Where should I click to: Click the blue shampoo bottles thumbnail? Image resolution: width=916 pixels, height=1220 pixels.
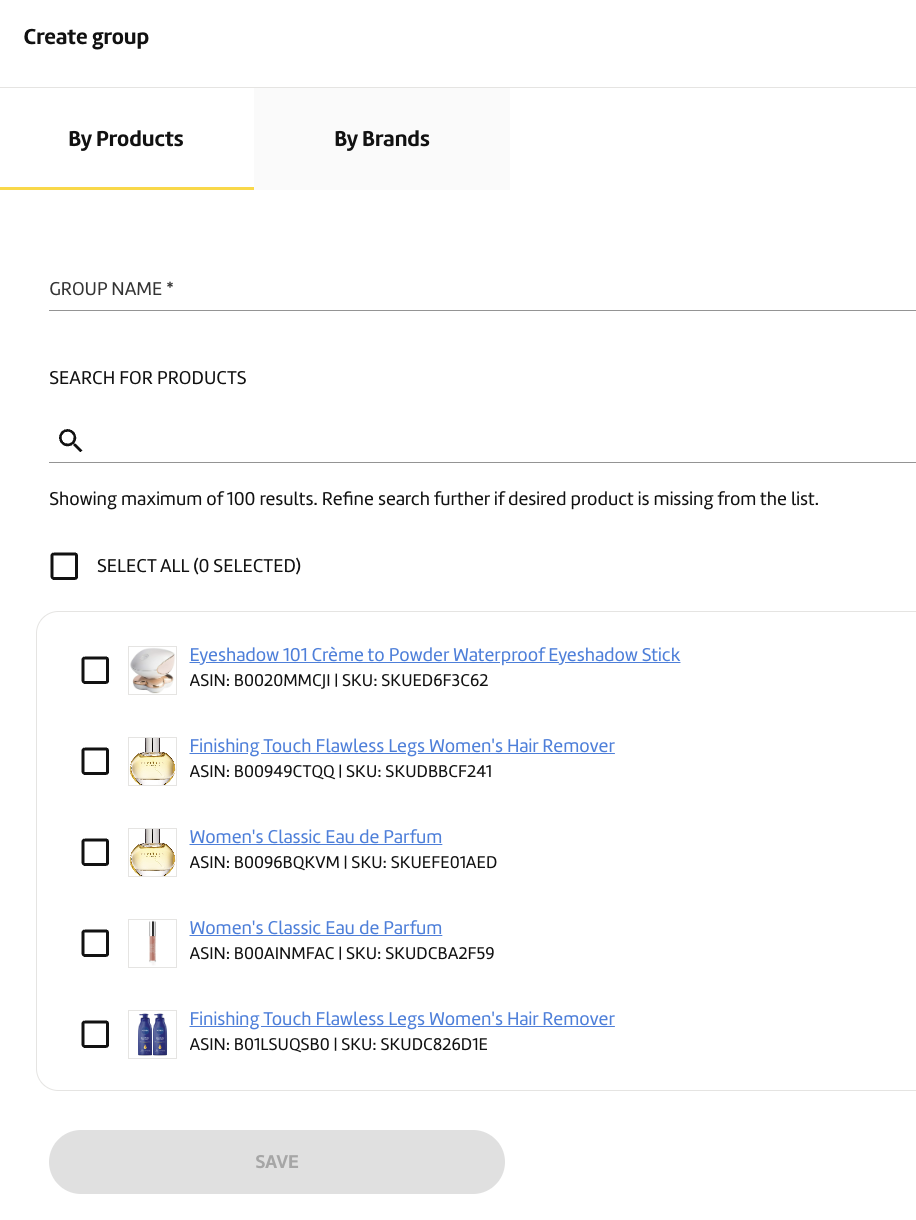point(152,1034)
